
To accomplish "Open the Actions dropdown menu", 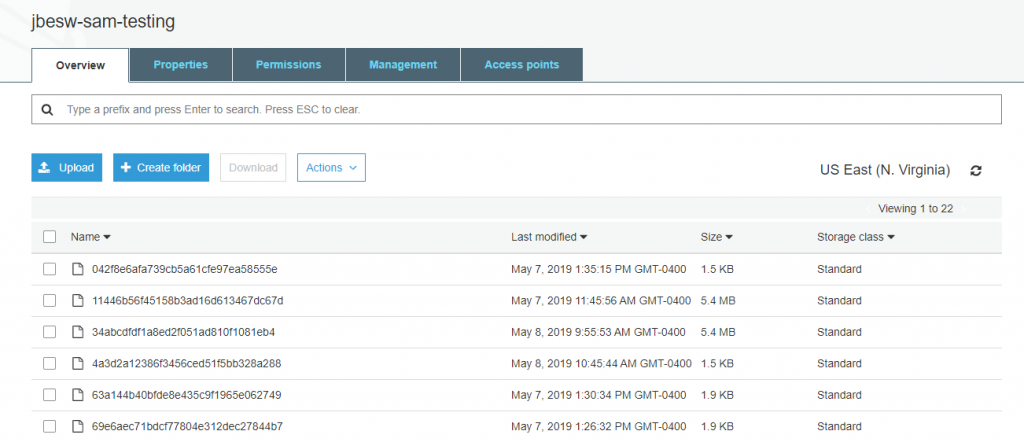I will 331,168.
